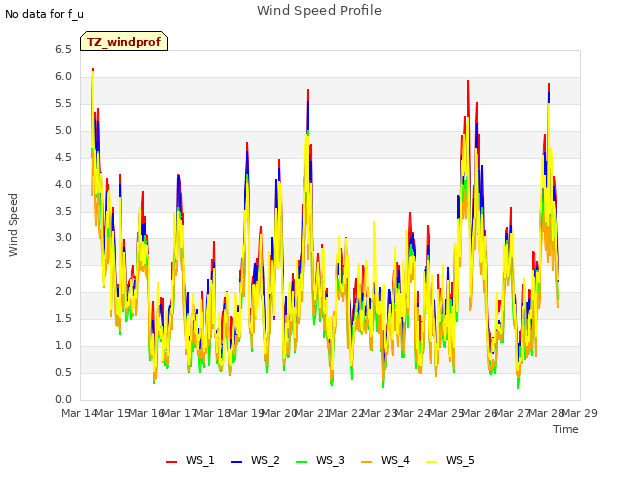The height and width of the screenshot is (480, 640).
Task: Click the red WS_1 legend color marker
Action: [x=171, y=462]
